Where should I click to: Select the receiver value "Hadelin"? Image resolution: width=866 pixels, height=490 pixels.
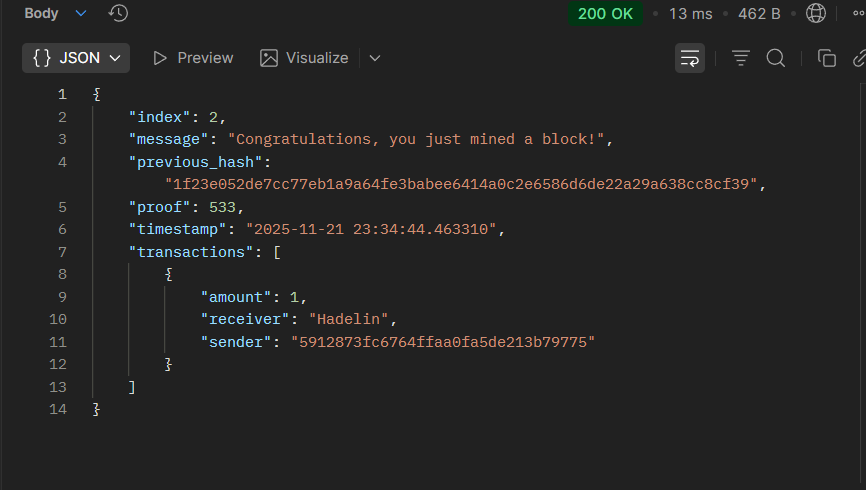click(348, 319)
